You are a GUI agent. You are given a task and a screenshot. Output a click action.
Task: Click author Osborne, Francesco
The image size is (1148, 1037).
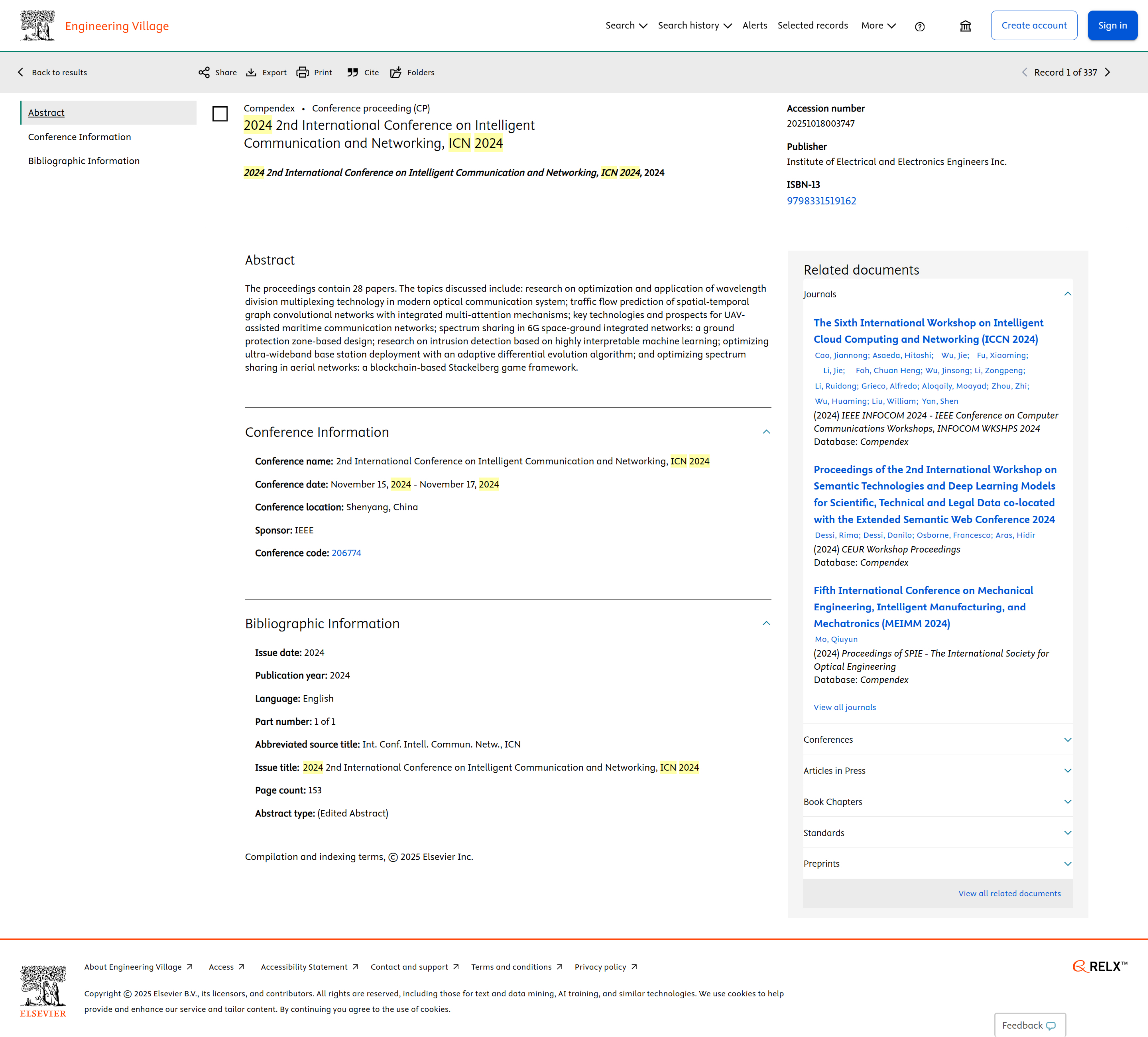coord(954,535)
